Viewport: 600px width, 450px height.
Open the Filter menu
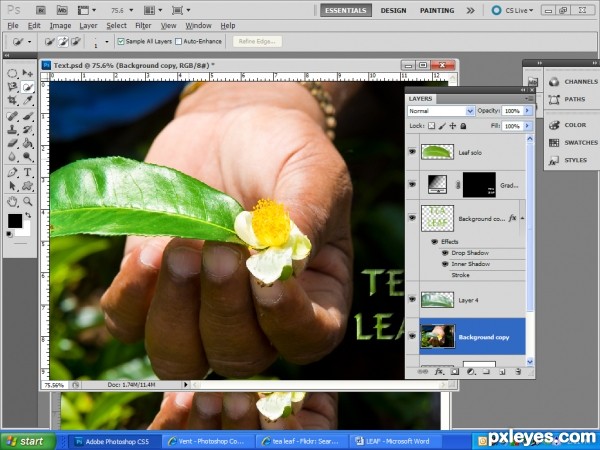coord(143,26)
